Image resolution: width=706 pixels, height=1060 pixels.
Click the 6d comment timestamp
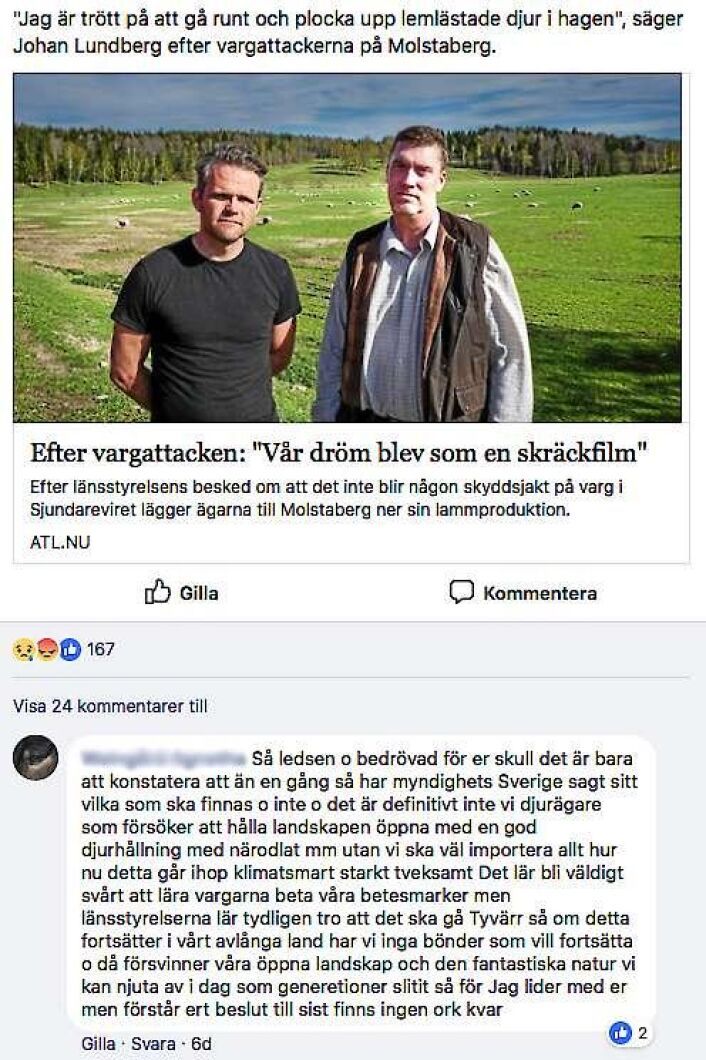pos(201,1044)
